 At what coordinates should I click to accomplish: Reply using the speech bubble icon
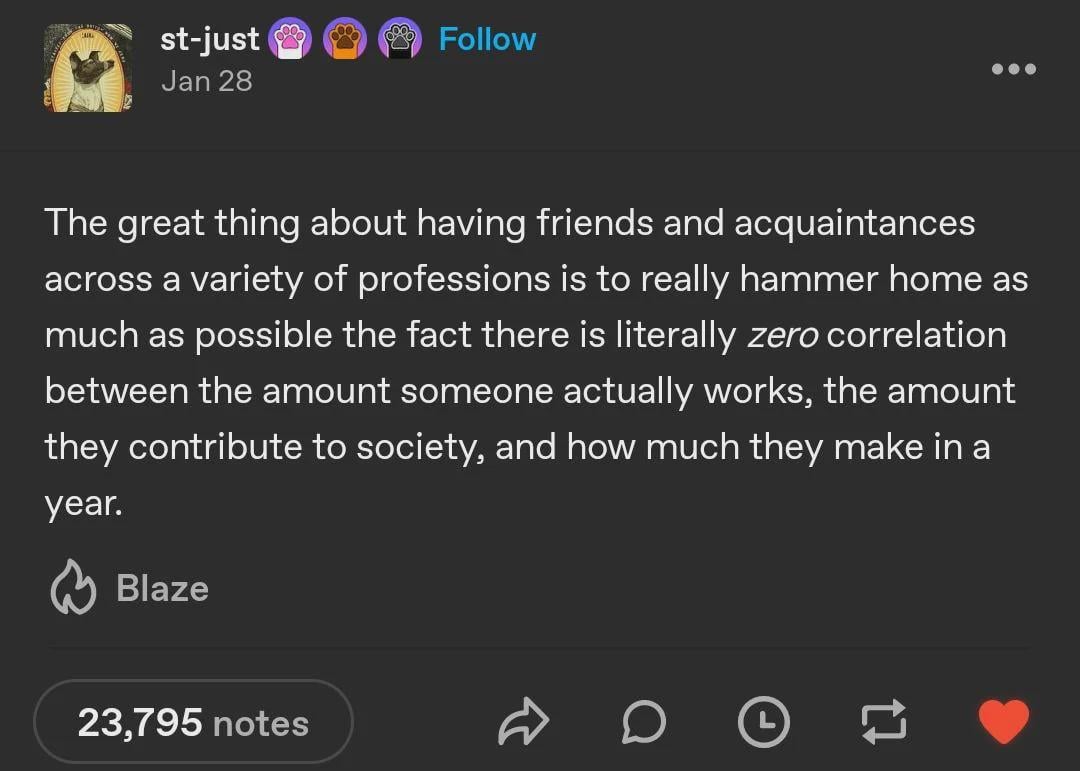(x=643, y=722)
